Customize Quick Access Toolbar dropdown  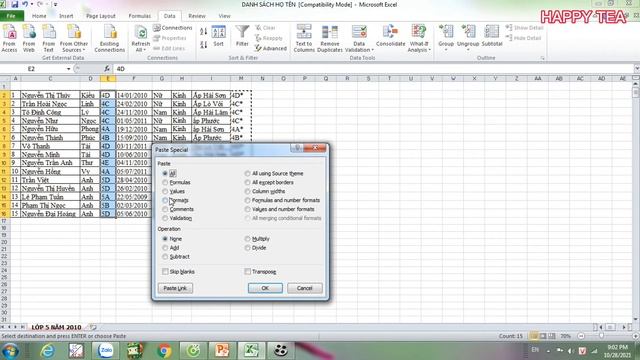(56, 5)
